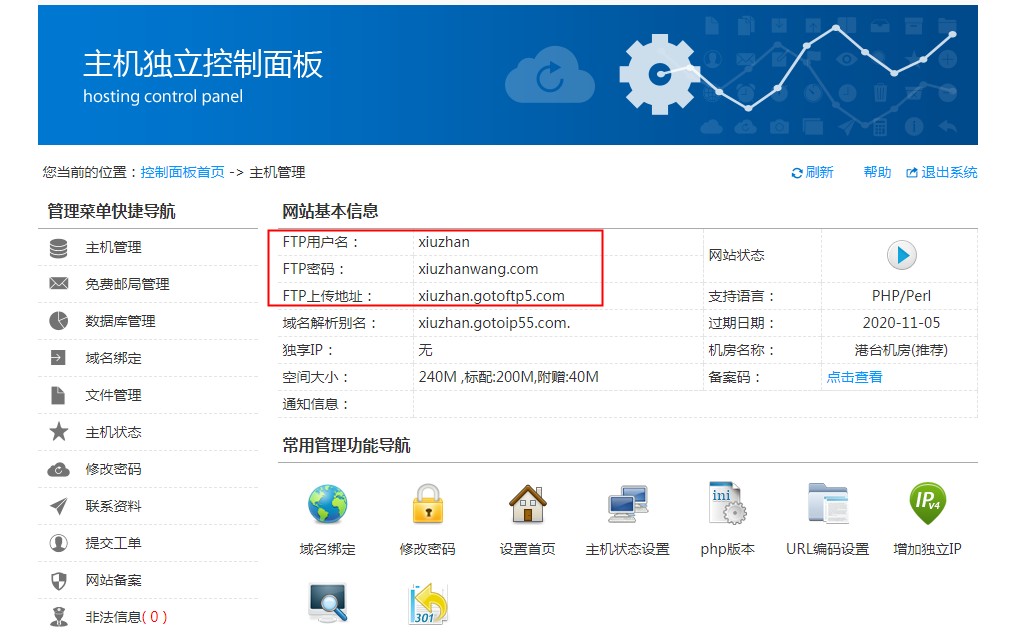Click 退出系统 to log out
The width and height of the screenshot is (1025, 633).
coord(942,172)
